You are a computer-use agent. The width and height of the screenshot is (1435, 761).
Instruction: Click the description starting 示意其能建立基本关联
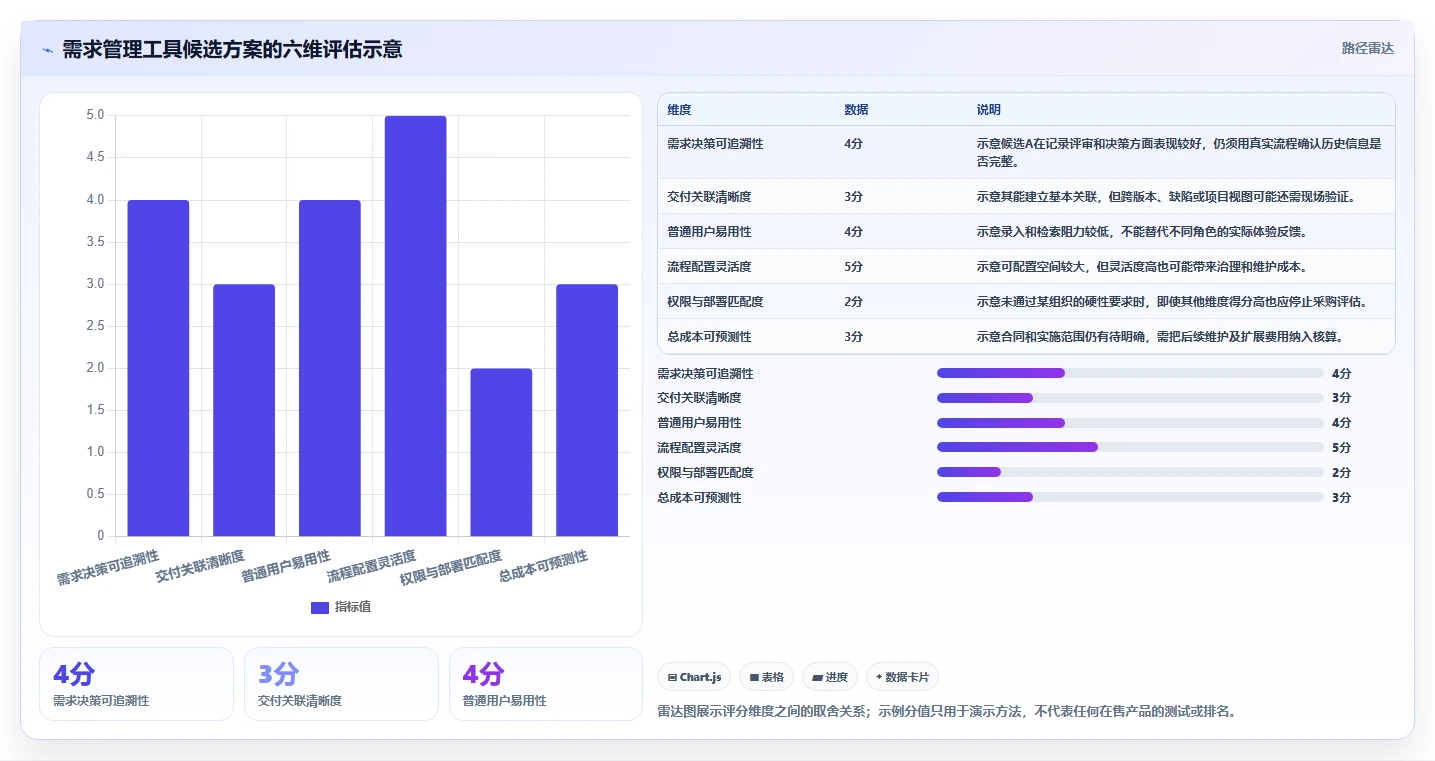coord(1166,197)
